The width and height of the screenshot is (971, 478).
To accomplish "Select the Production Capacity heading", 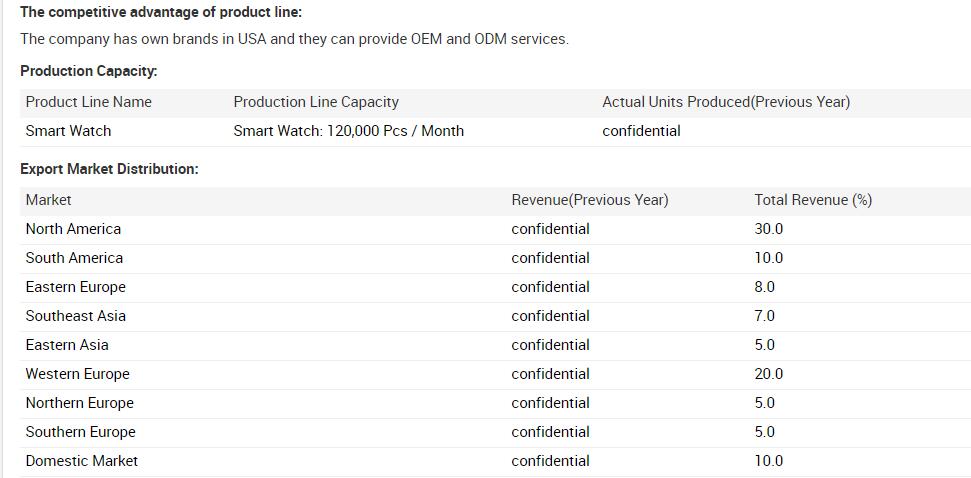I will click(x=89, y=71).
